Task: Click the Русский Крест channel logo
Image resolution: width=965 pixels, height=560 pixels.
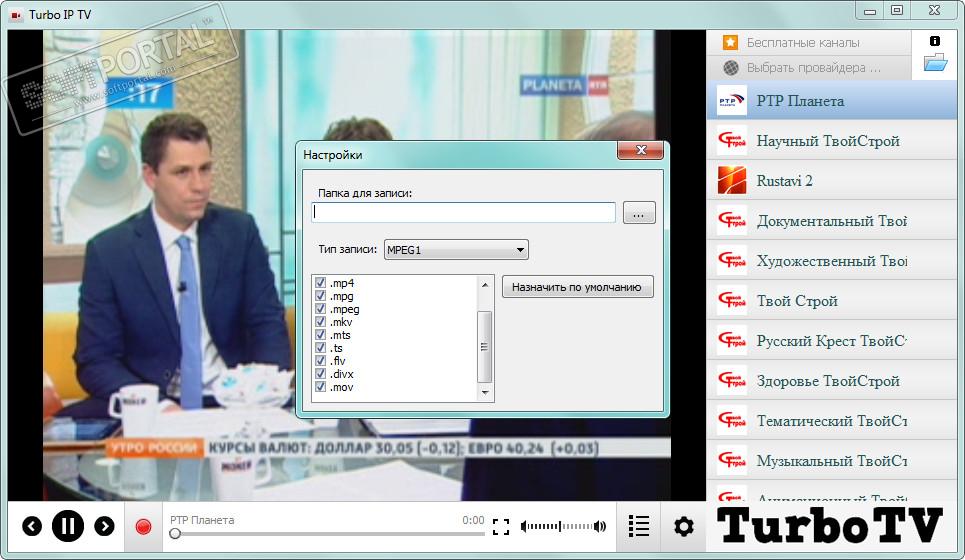Action: [732, 340]
